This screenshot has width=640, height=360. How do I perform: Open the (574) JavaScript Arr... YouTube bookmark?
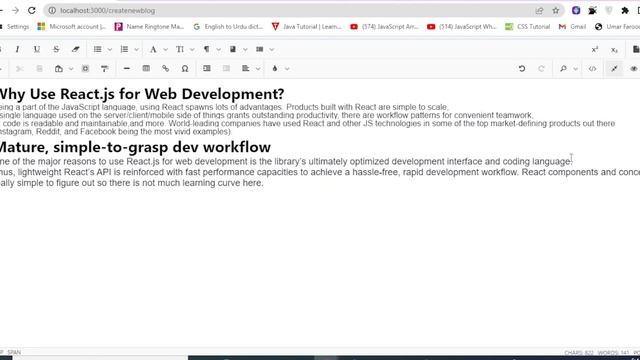pos(384,27)
